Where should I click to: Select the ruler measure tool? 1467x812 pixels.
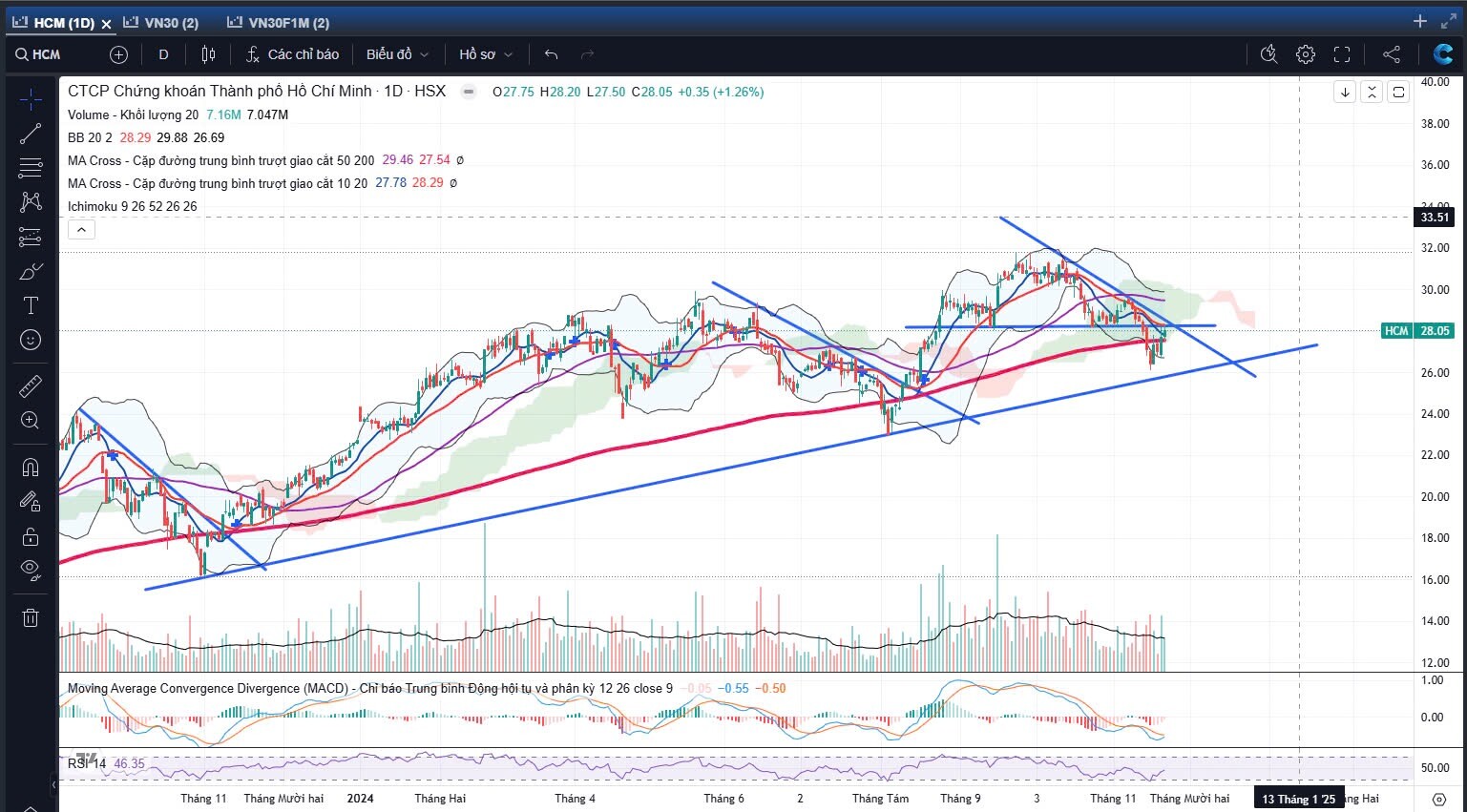coord(31,385)
